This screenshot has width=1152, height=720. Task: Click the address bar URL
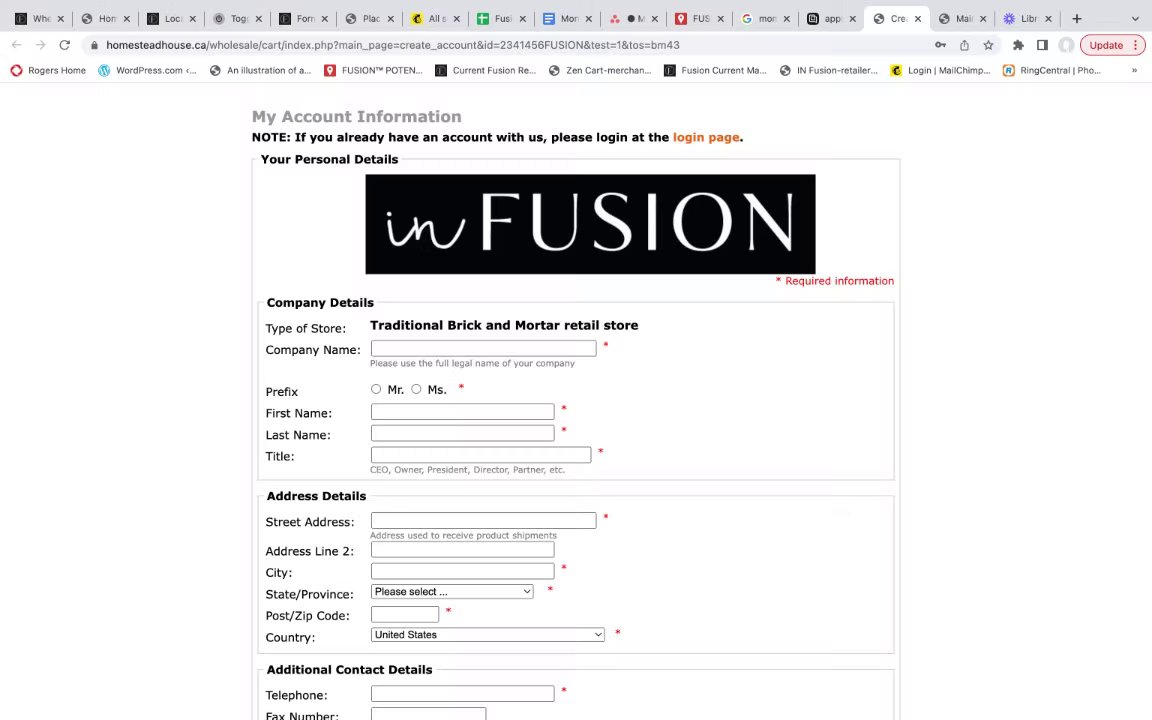[392, 45]
